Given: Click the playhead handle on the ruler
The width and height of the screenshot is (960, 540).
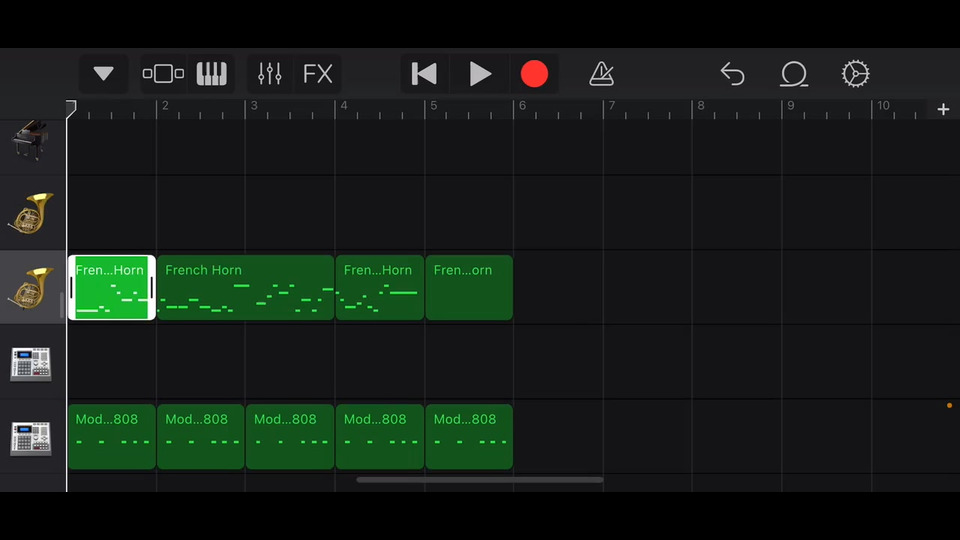Looking at the screenshot, I should tap(71, 108).
